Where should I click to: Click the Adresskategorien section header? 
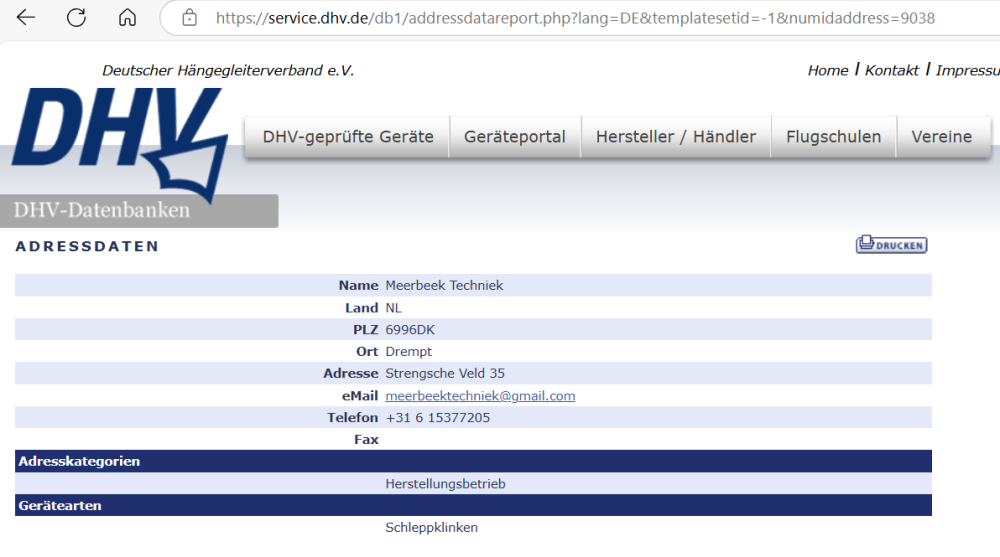[x=473, y=461]
